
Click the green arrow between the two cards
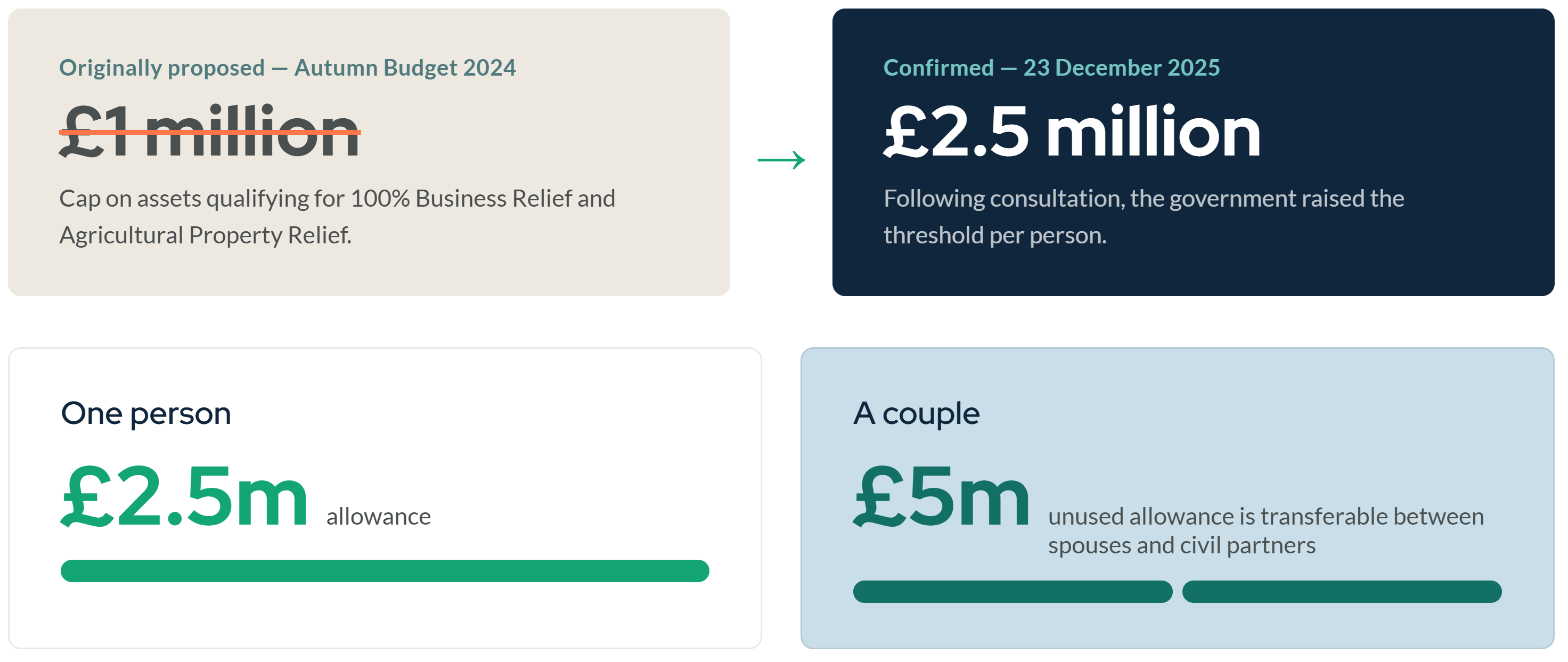781,160
